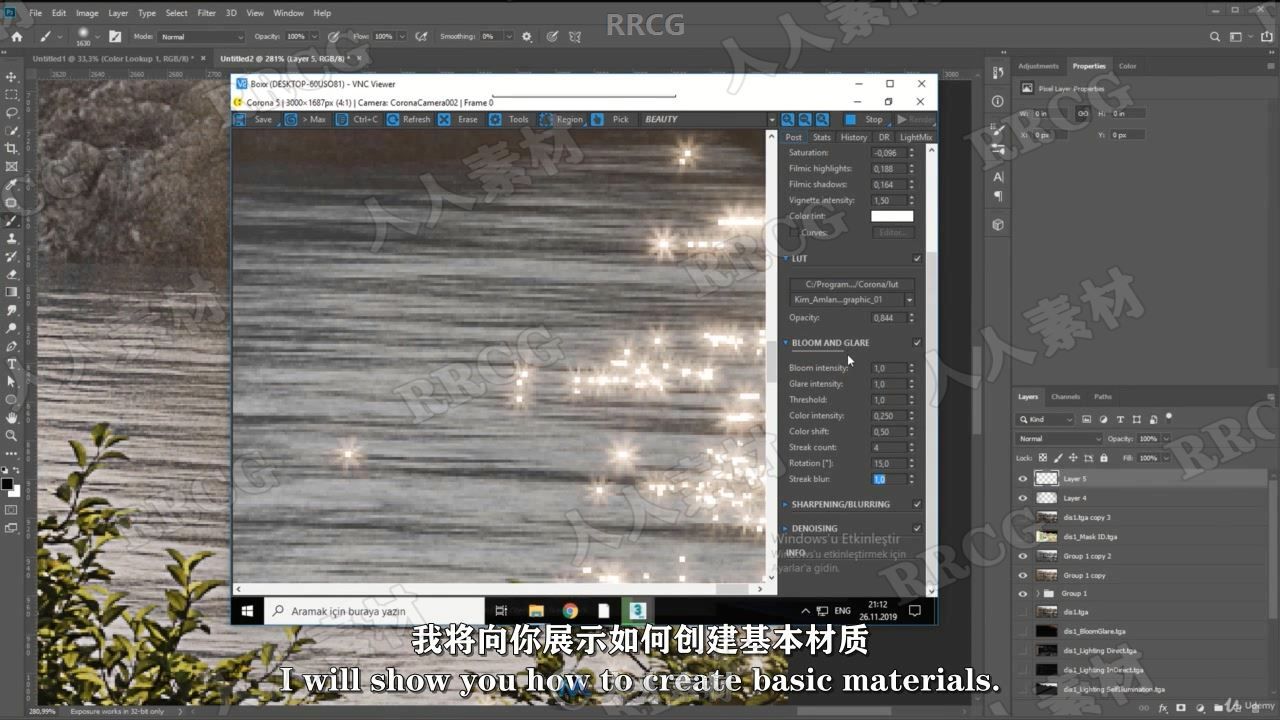Switch to the Channels tab

tap(1065, 397)
